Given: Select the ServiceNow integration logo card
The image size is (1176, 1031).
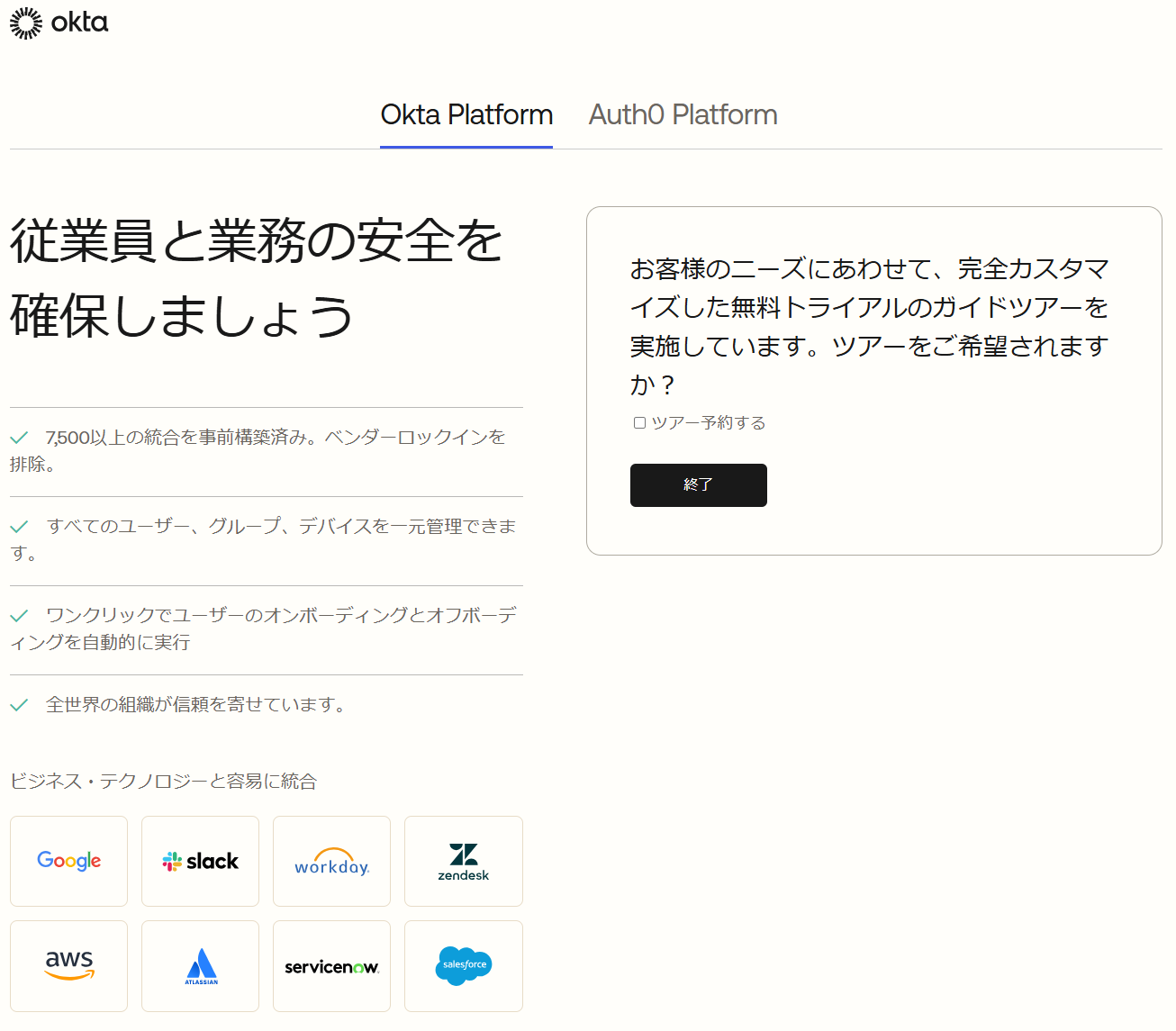Looking at the screenshot, I should (331, 966).
